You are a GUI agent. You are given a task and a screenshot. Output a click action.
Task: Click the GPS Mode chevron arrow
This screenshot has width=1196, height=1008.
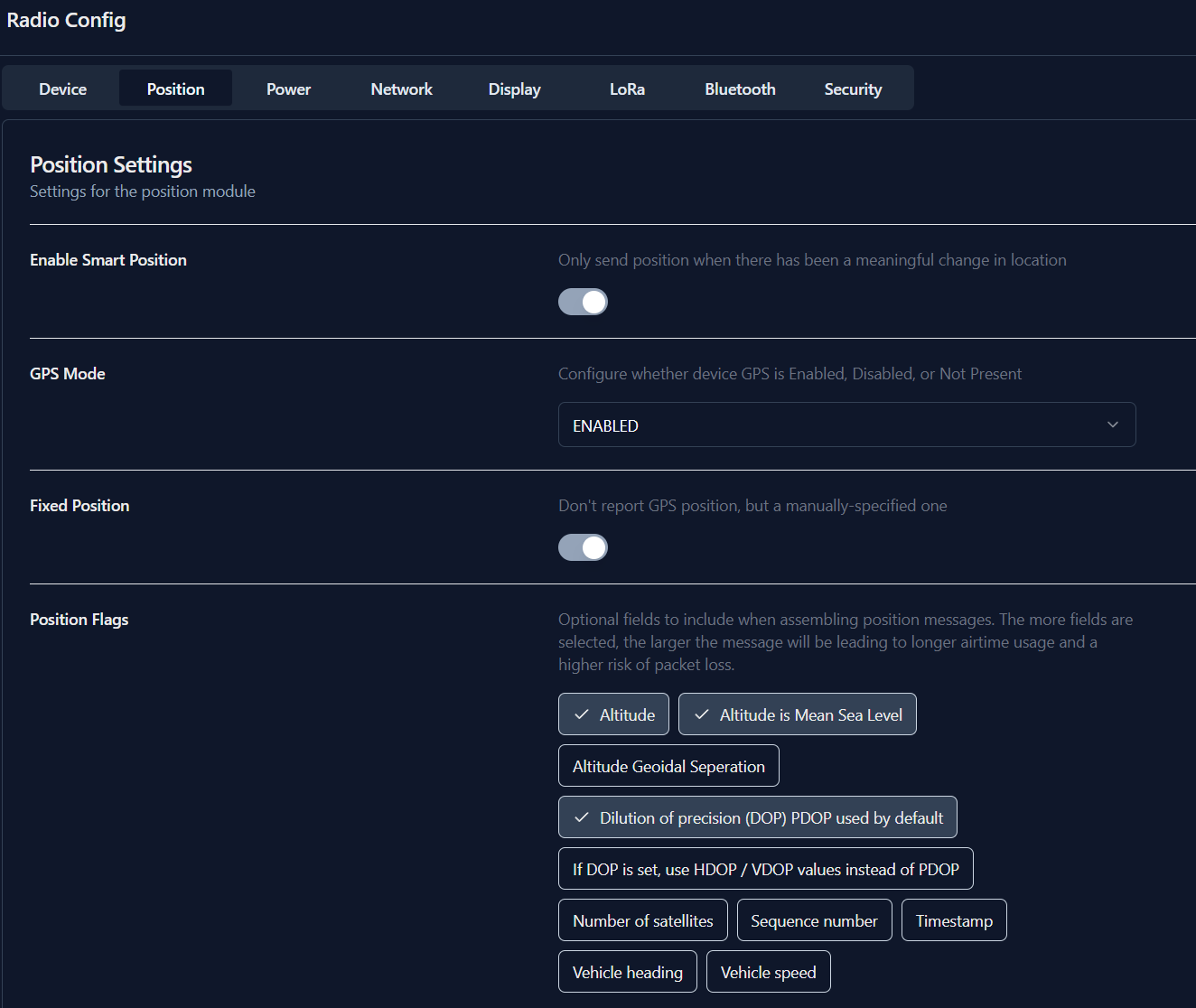pyautogui.click(x=1113, y=425)
